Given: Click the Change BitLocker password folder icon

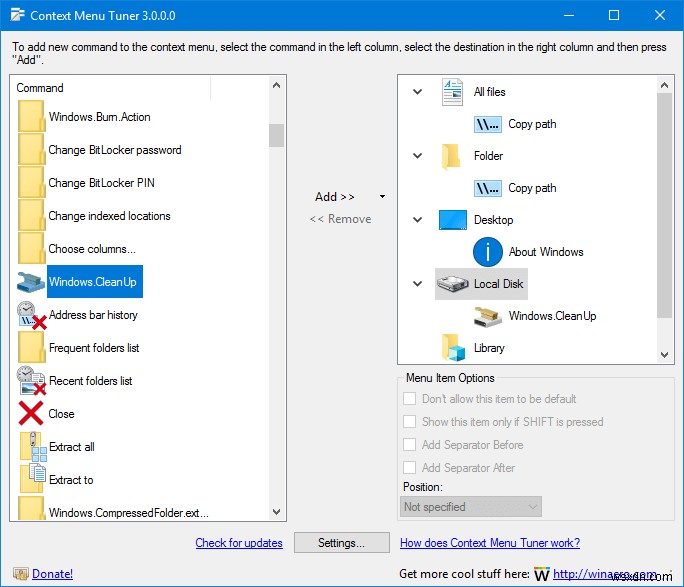Looking at the screenshot, I should (31, 150).
